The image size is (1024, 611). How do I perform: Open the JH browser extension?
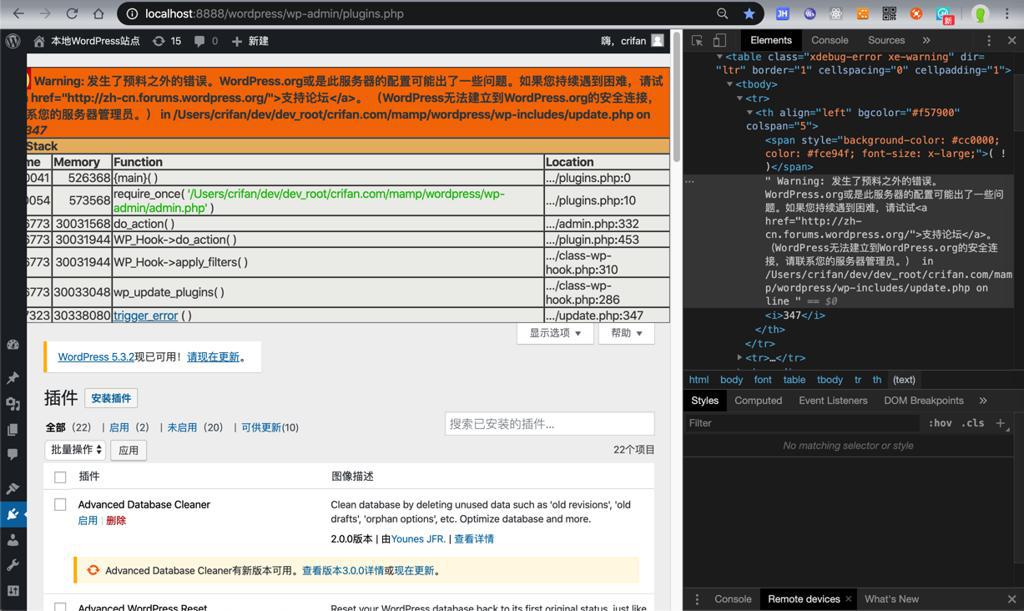coord(782,14)
